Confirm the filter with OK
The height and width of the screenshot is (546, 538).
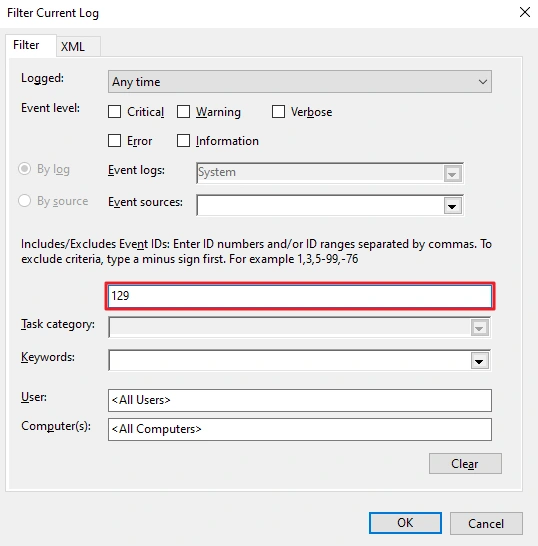click(x=405, y=523)
